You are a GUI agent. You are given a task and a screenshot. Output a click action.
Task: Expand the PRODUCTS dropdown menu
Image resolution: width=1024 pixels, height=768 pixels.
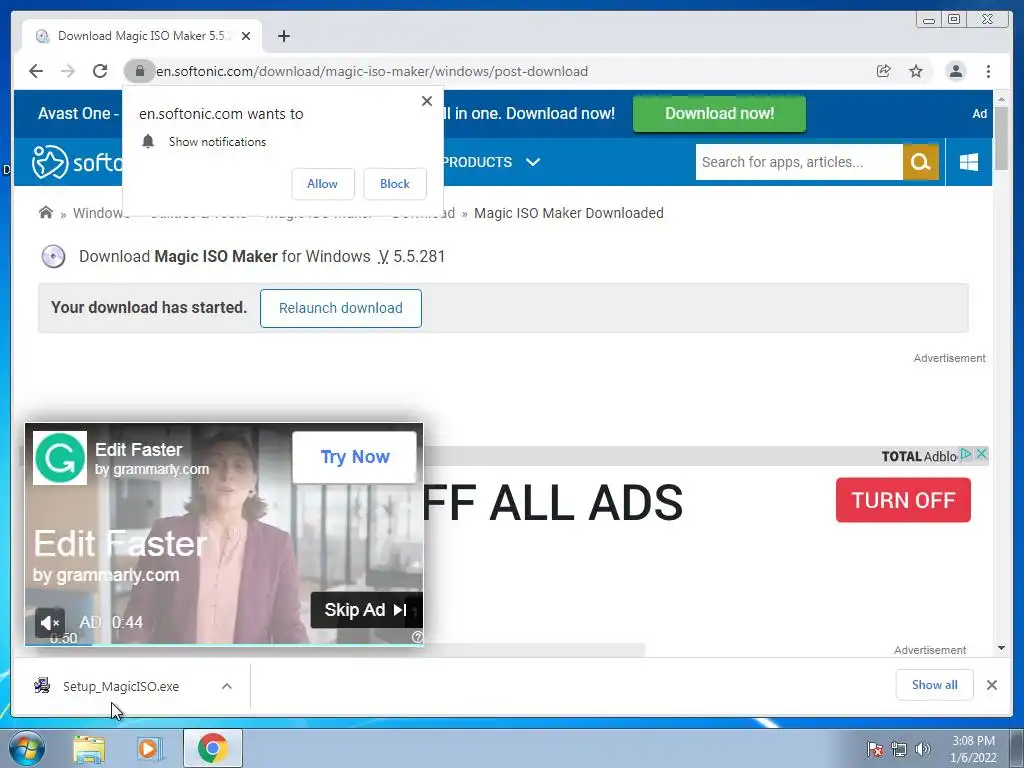[x=492, y=162]
